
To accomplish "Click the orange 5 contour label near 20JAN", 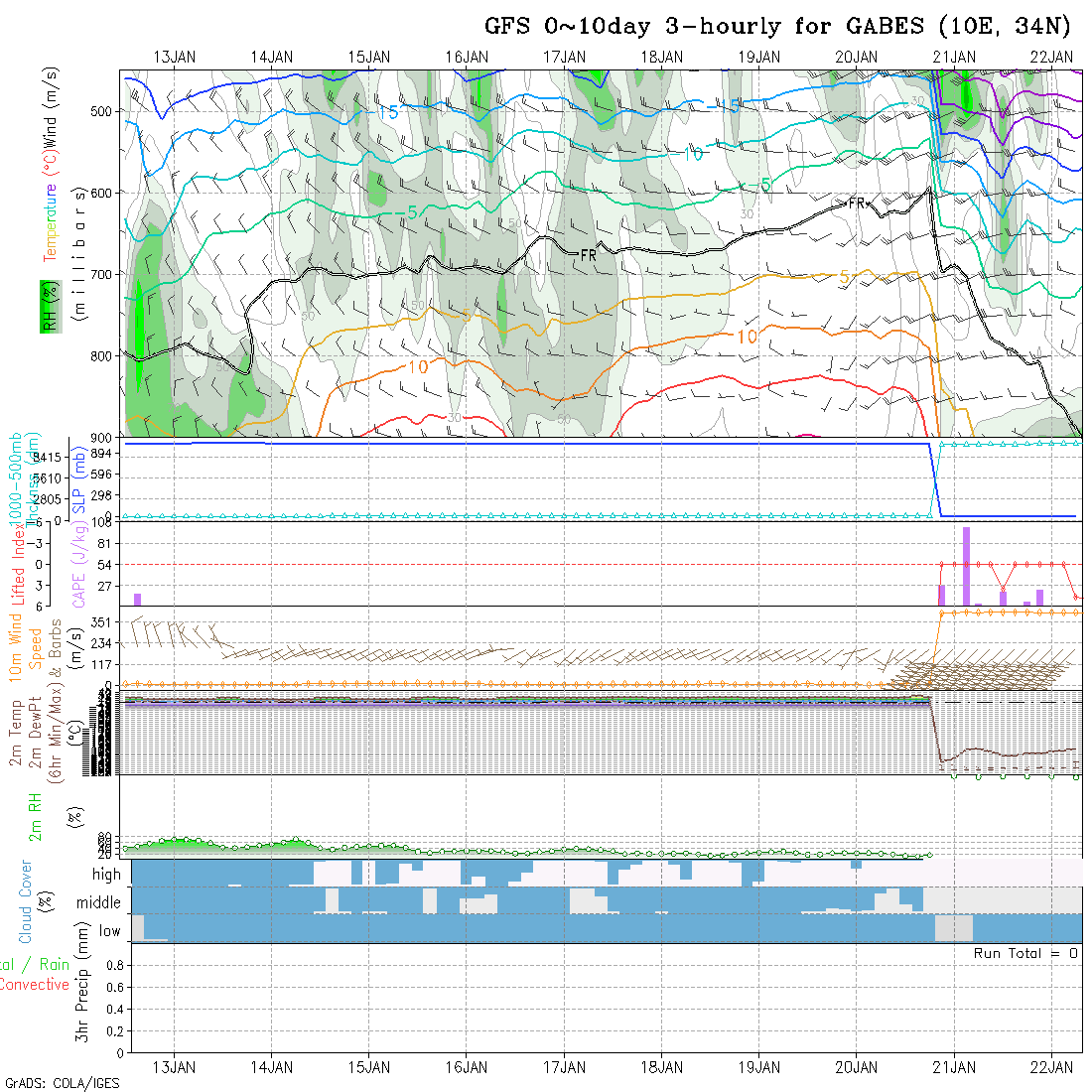I will [845, 276].
